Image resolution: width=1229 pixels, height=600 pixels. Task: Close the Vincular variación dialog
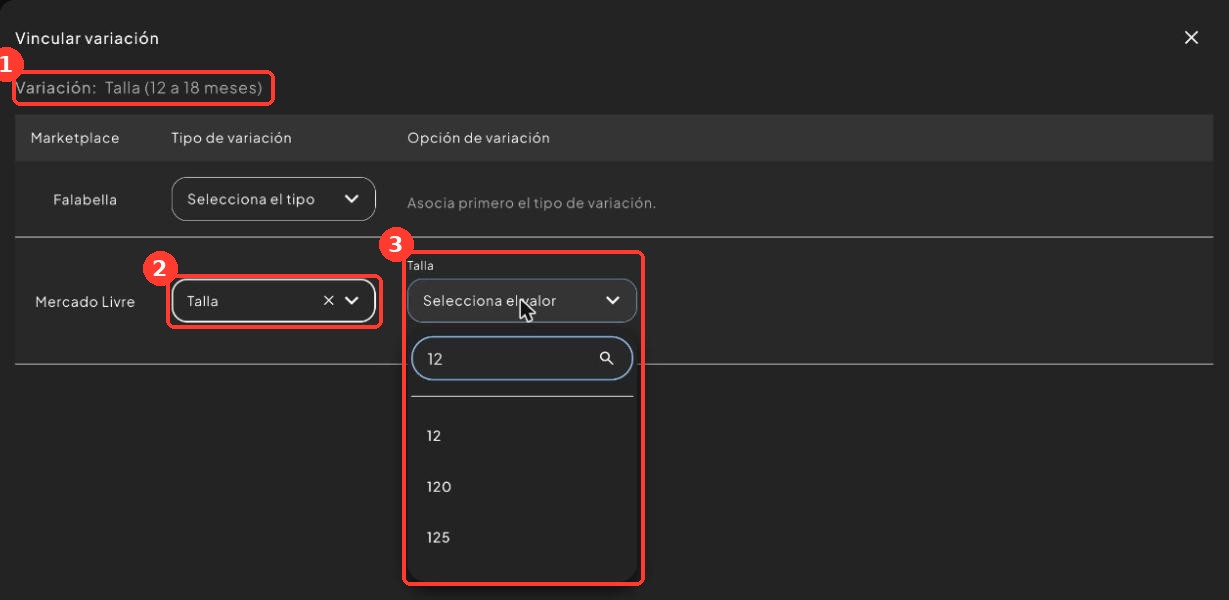pyautogui.click(x=1191, y=38)
